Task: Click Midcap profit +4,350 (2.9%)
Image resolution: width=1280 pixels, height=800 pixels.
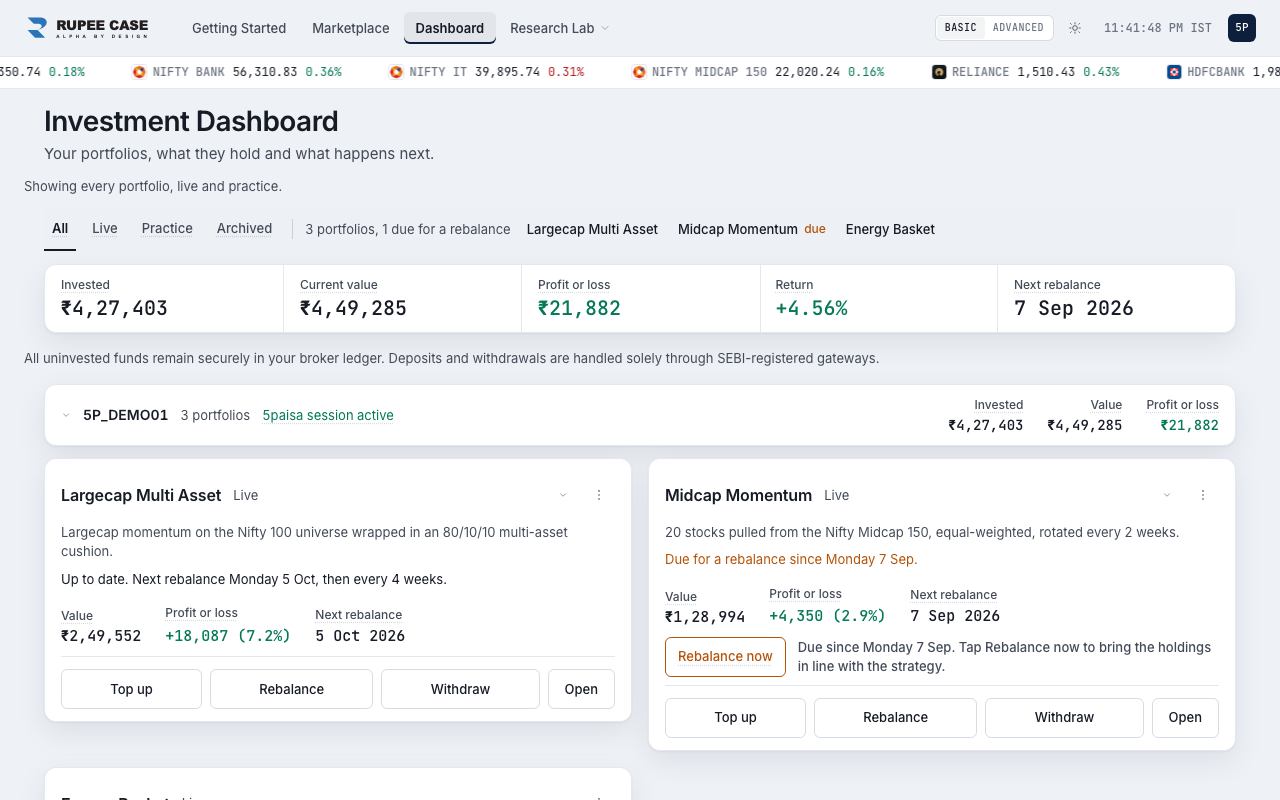Action: 827,616
